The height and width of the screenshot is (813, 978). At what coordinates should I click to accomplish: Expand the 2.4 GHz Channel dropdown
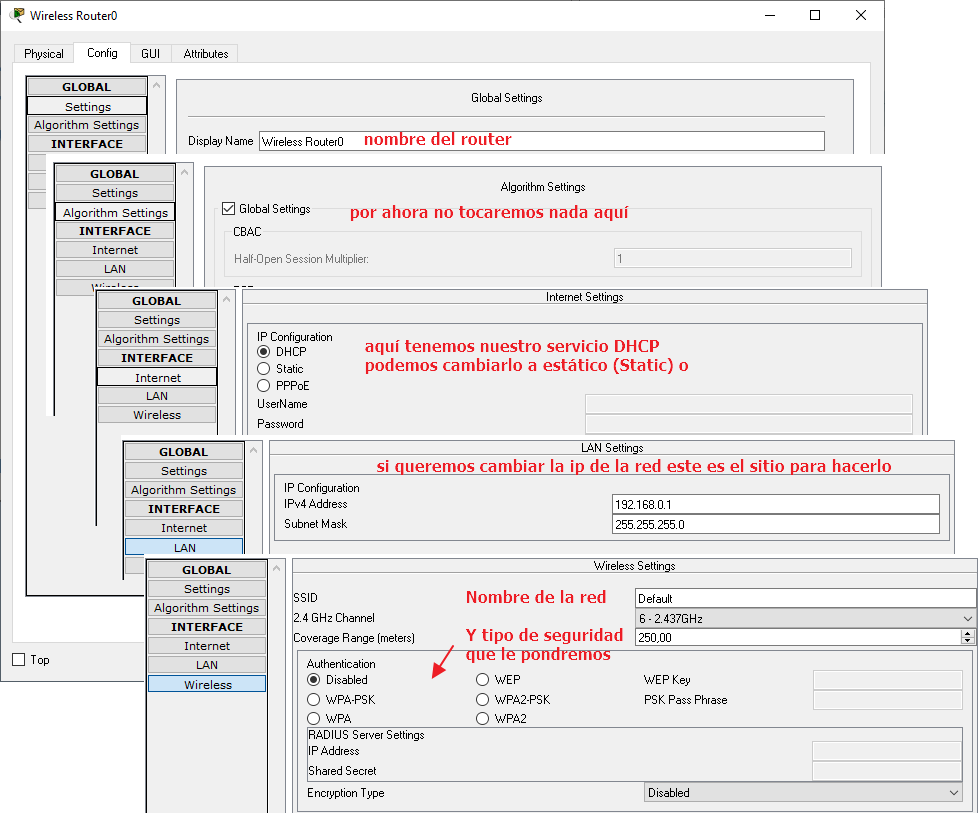[x=805, y=619]
